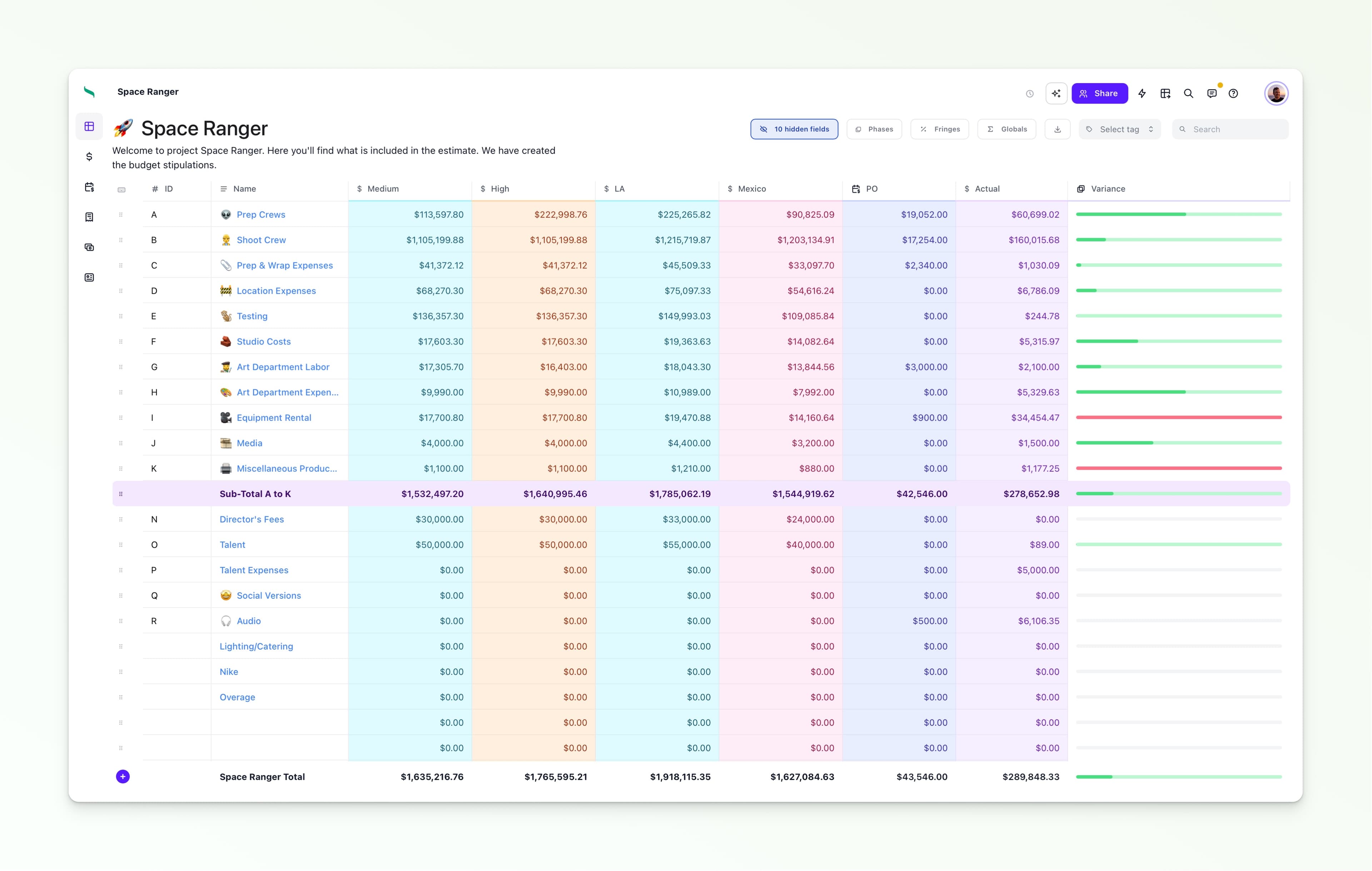Click the help question mark icon
This screenshot has width=1372, height=871.
pos(1233,94)
